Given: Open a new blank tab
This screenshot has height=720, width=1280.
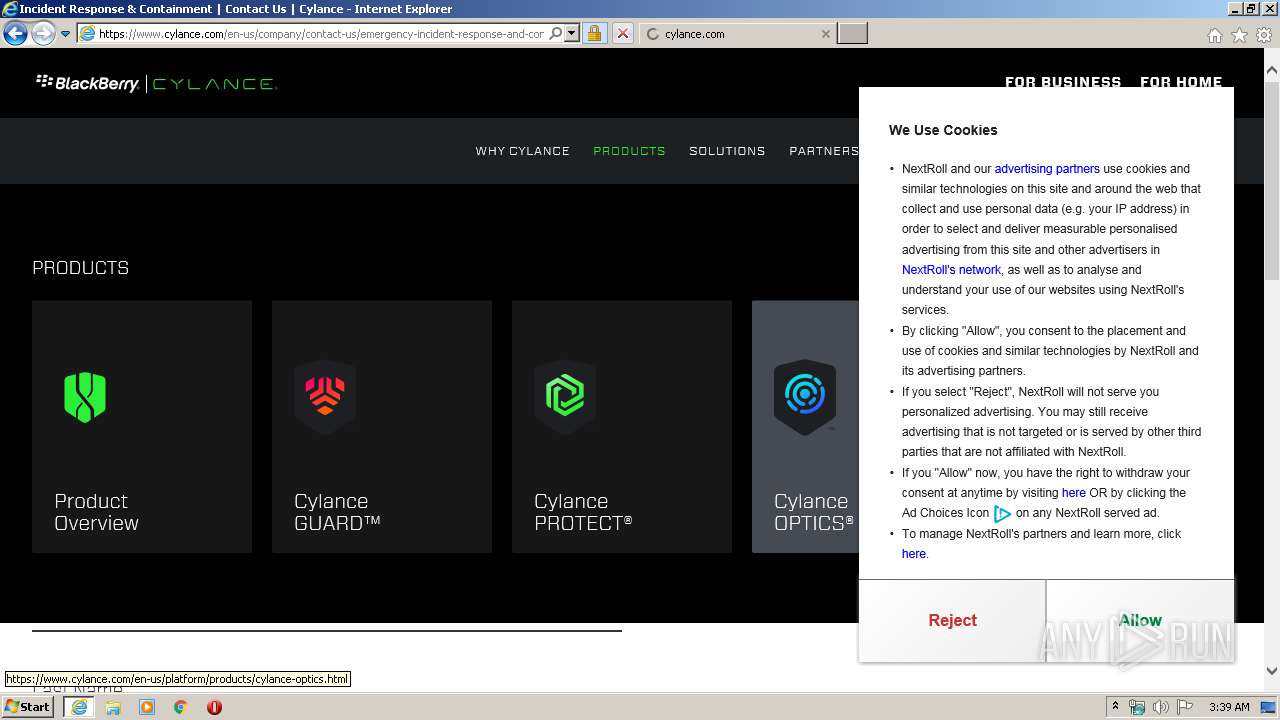Looking at the screenshot, I should click(x=852, y=33).
